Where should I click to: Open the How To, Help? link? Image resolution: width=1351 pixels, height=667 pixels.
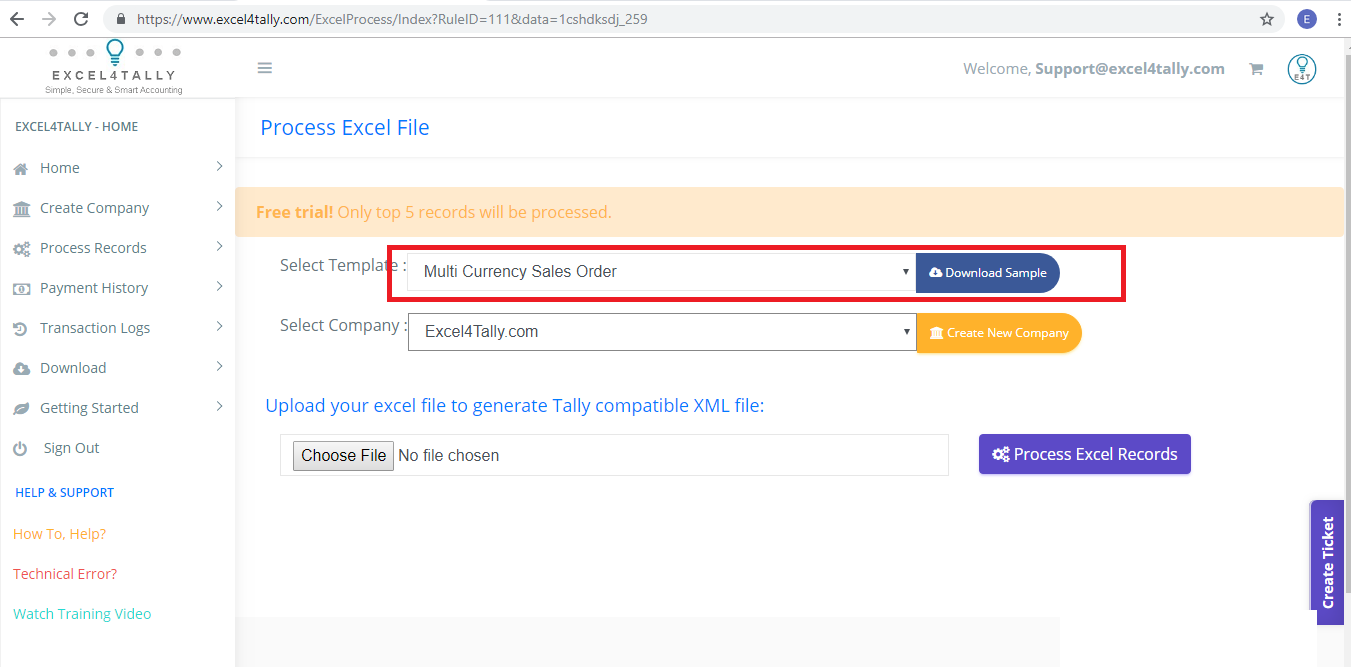click(60, 534)
